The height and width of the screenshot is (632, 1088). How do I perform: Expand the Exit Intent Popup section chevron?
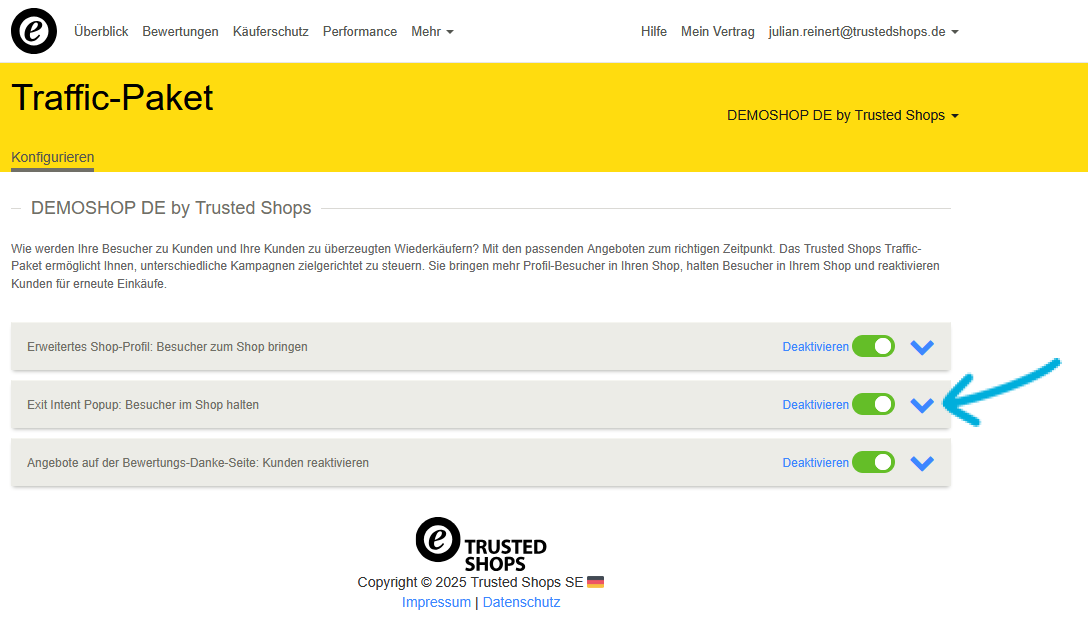coord(922,405)
